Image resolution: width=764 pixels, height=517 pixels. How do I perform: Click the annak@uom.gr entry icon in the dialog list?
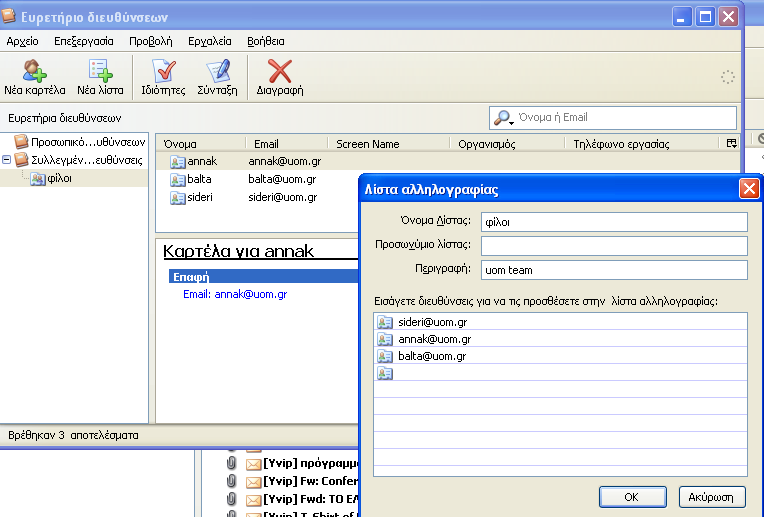(x=384, y=339)
